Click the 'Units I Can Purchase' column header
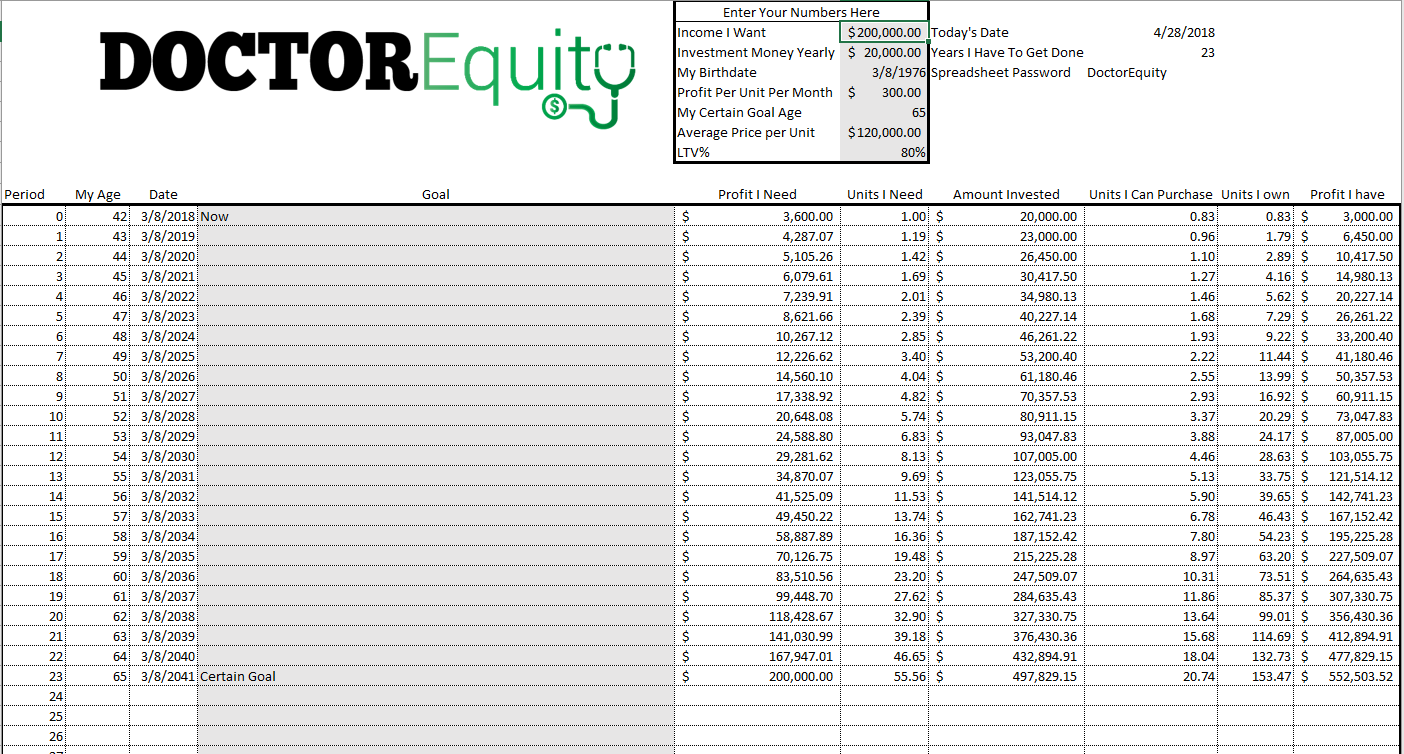The width and height of the screenshot is (1404, 754). (x=1150, y=194)
